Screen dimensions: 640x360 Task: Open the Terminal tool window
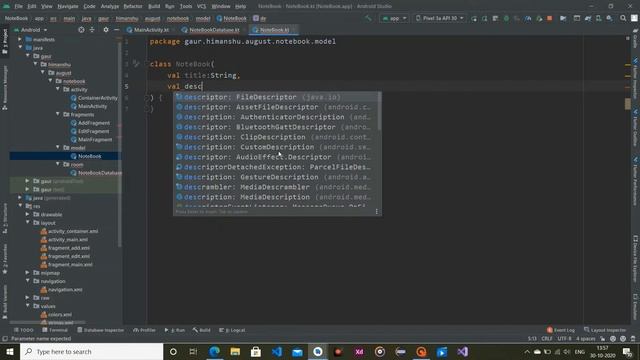[55, 330]
